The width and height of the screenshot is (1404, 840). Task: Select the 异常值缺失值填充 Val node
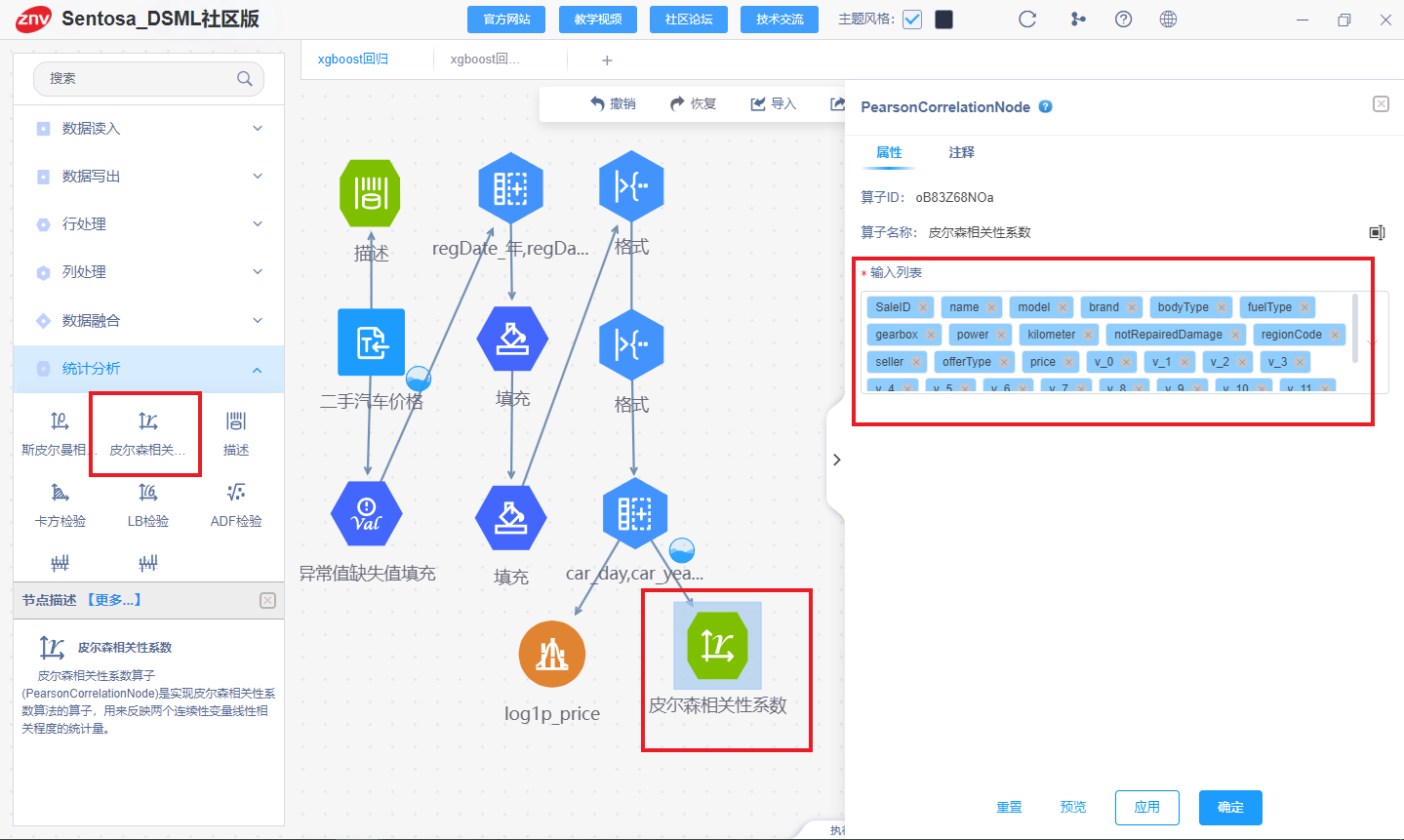pyautogui.click(x=367, y=514)
